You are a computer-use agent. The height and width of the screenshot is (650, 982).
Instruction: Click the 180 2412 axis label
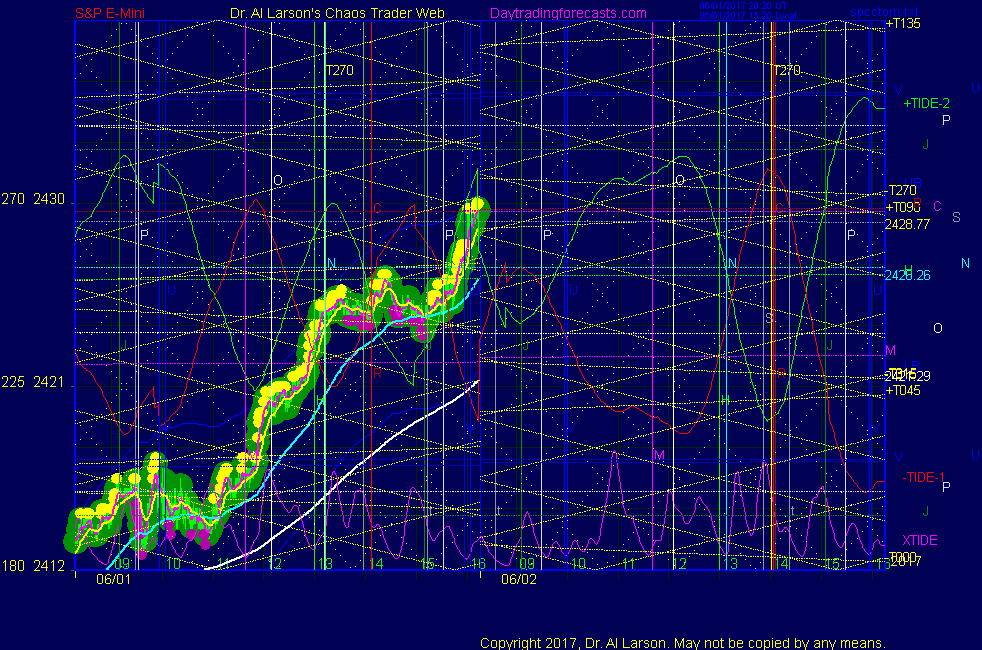pos(33,566)
